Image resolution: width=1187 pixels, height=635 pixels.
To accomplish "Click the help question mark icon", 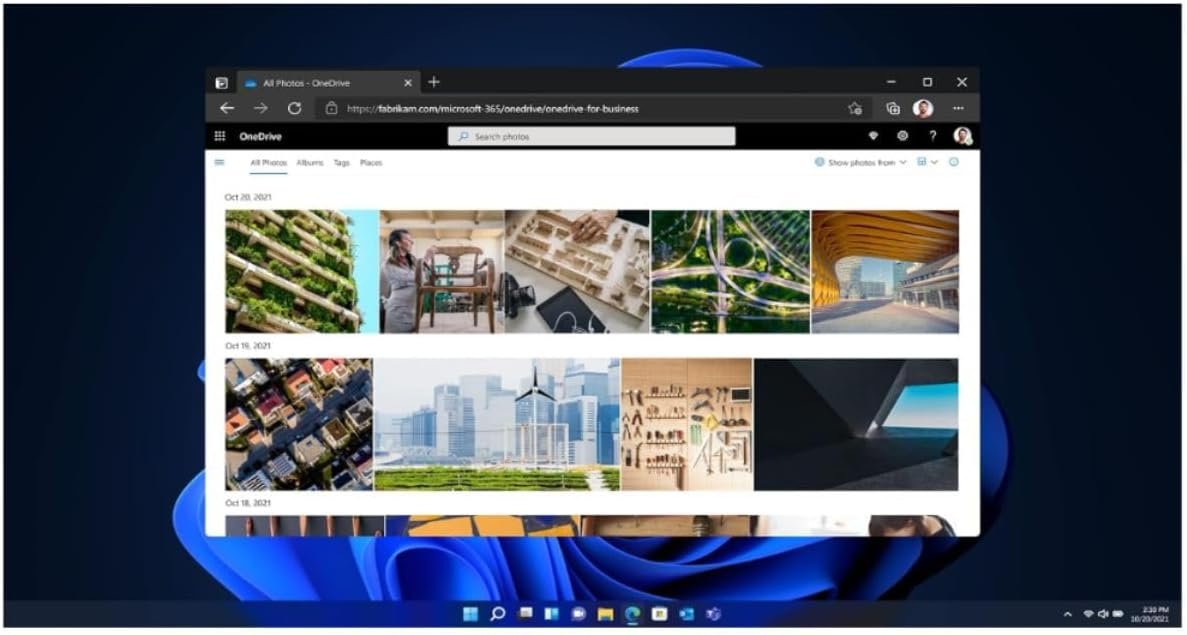I will click(932, 136).
